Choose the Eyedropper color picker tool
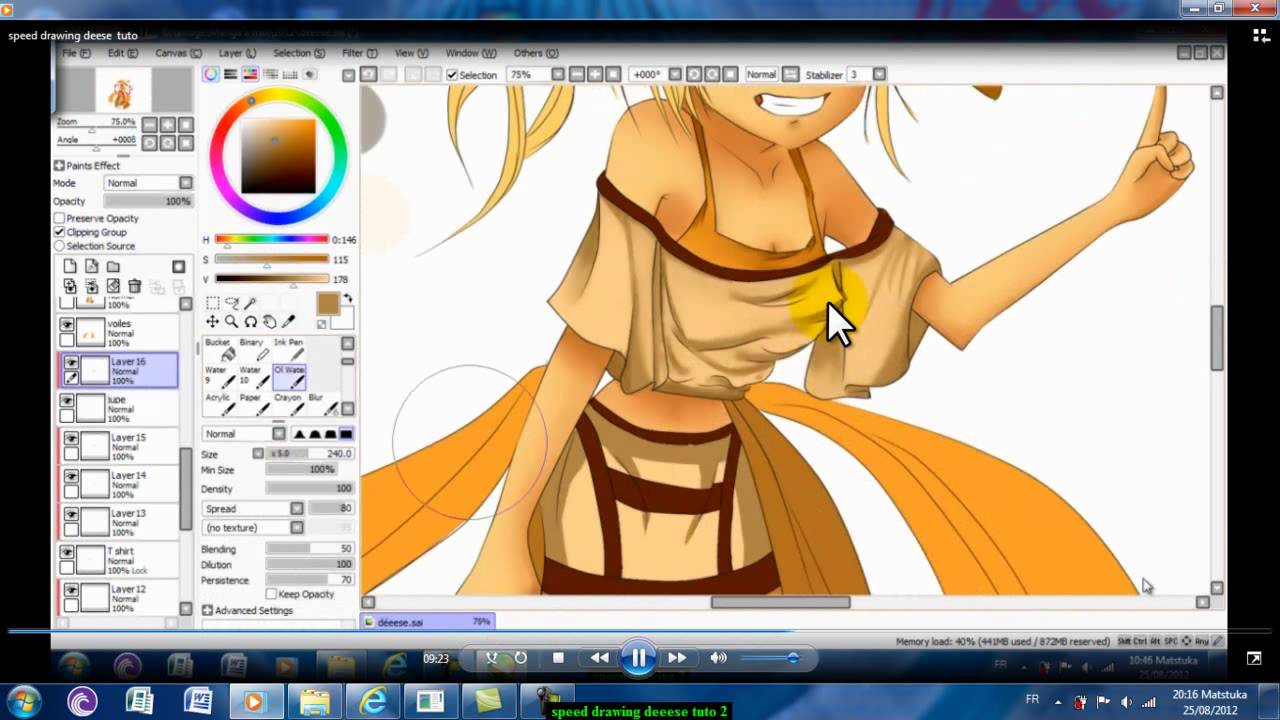Screen dimensions: 1280x720 289,321
